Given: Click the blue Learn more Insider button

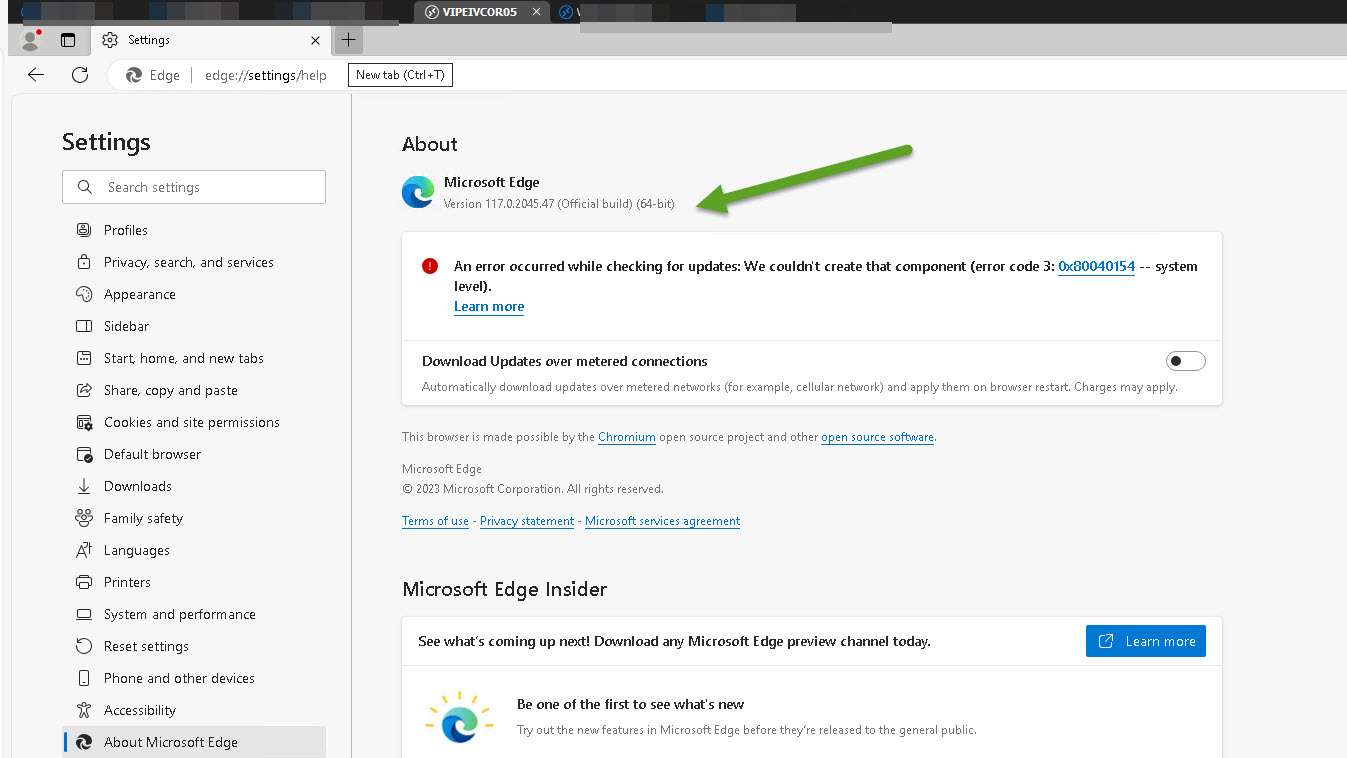Looking at the screenshot, I should [1146, 641].
